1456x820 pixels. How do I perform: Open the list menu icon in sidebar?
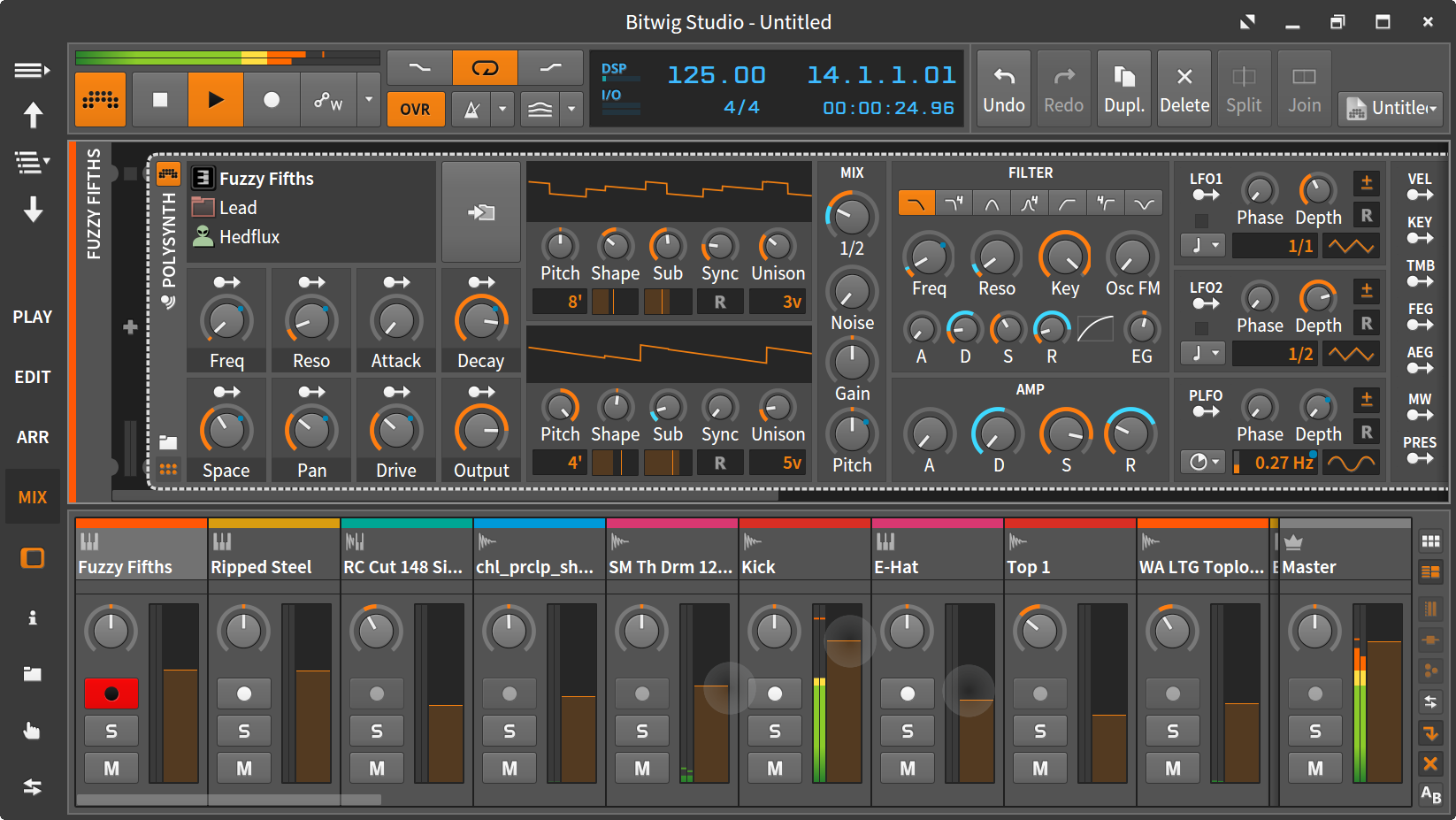tap(32, 162)
